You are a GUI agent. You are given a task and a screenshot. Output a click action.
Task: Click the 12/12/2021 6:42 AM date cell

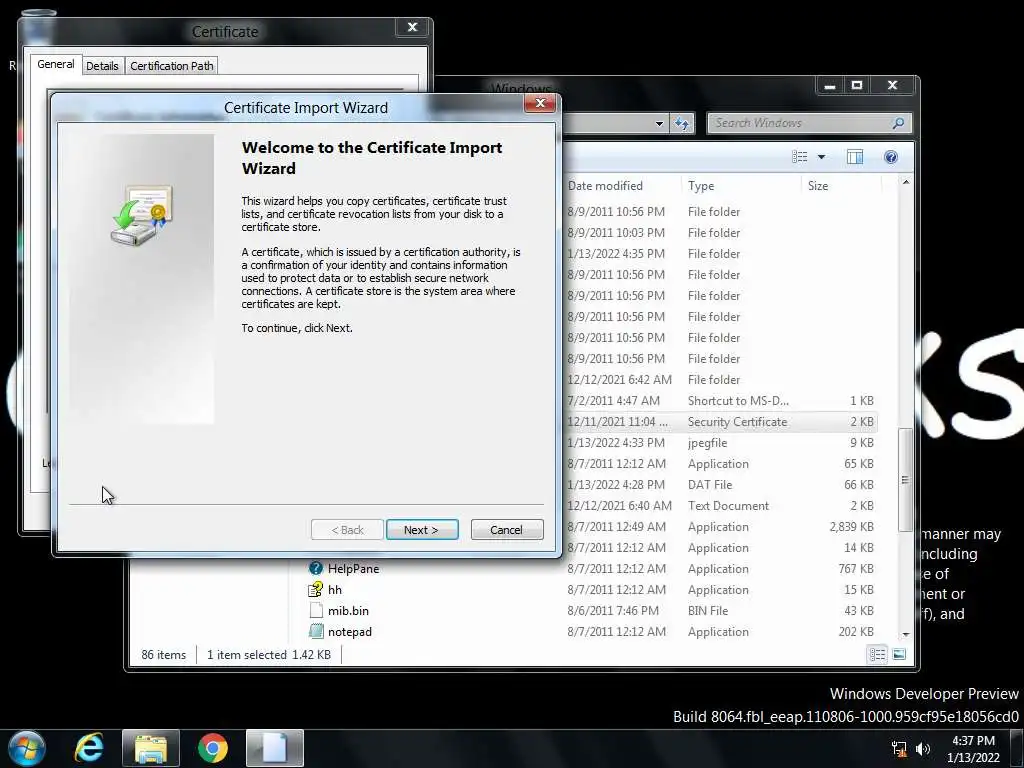coord(620,379)
